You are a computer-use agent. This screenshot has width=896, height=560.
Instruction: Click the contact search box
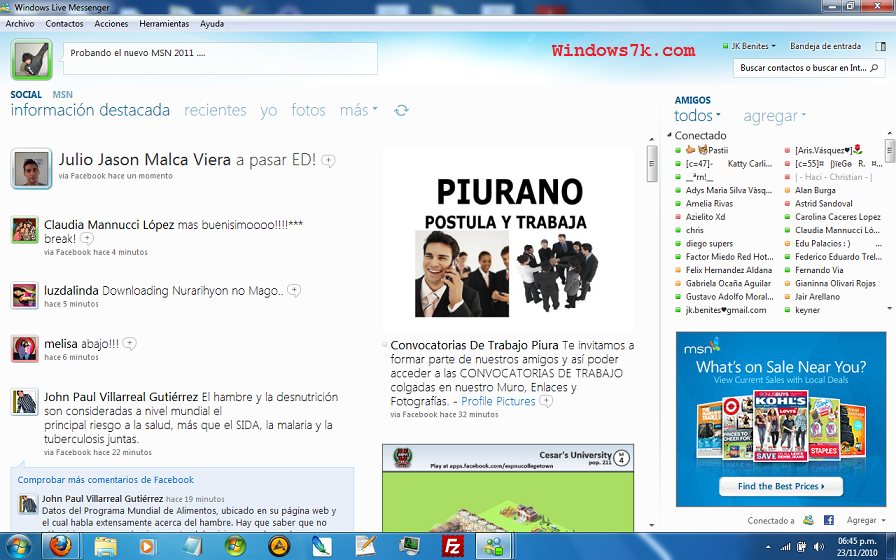coord(802,68)
